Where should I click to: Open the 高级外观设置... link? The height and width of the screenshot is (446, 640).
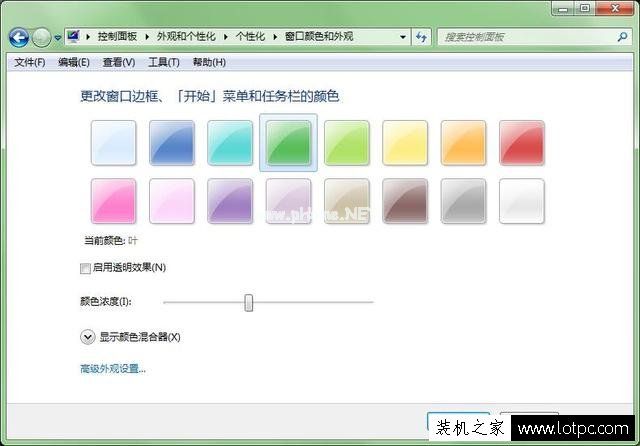(113, 369)
